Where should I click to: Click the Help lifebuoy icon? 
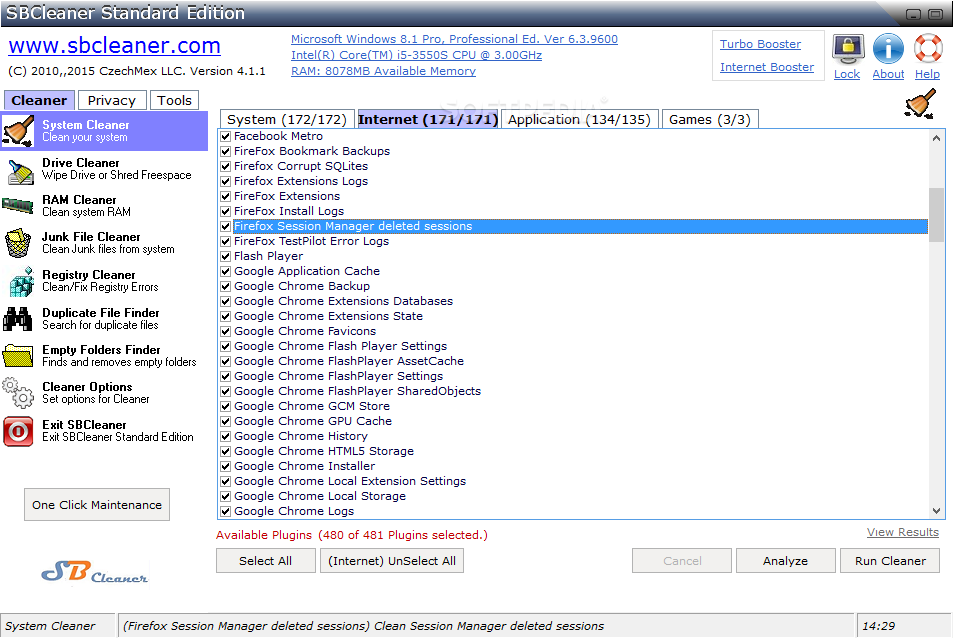pyautogui.click(x=928, y=49)
